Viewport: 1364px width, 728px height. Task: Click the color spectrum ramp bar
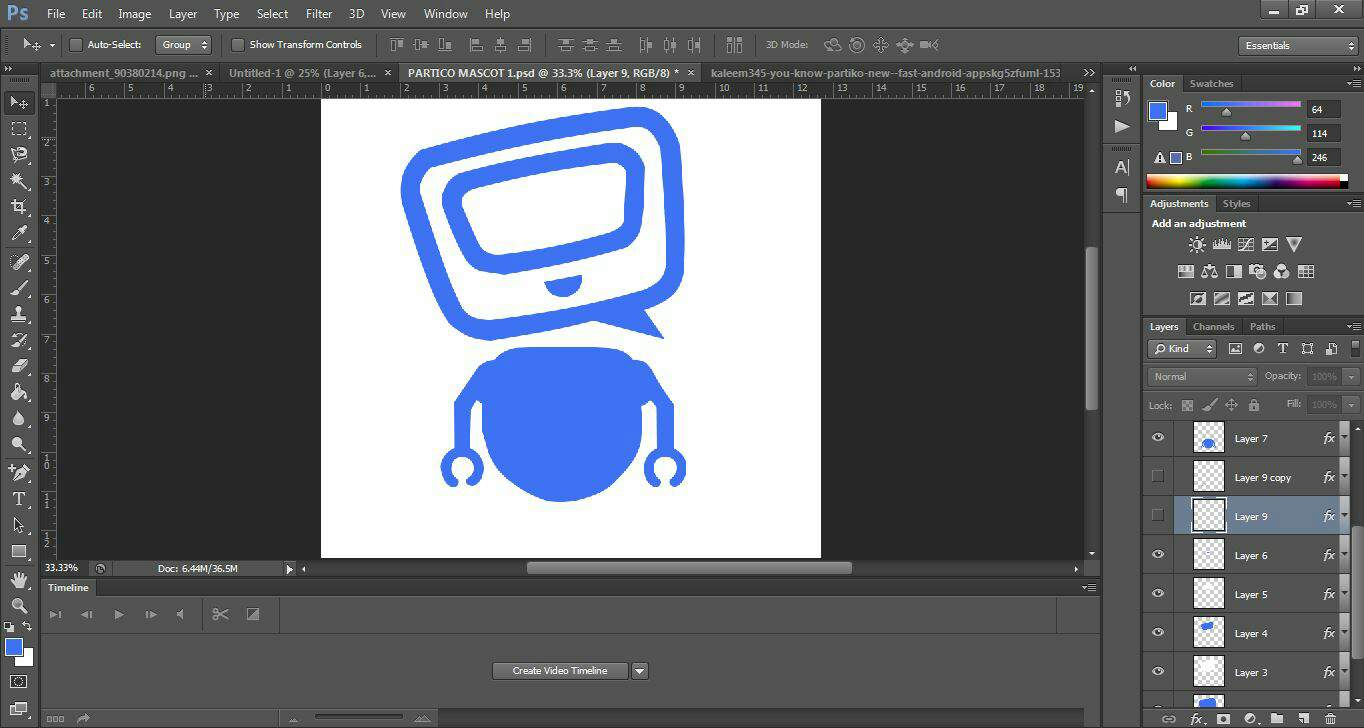(1246, 181)
